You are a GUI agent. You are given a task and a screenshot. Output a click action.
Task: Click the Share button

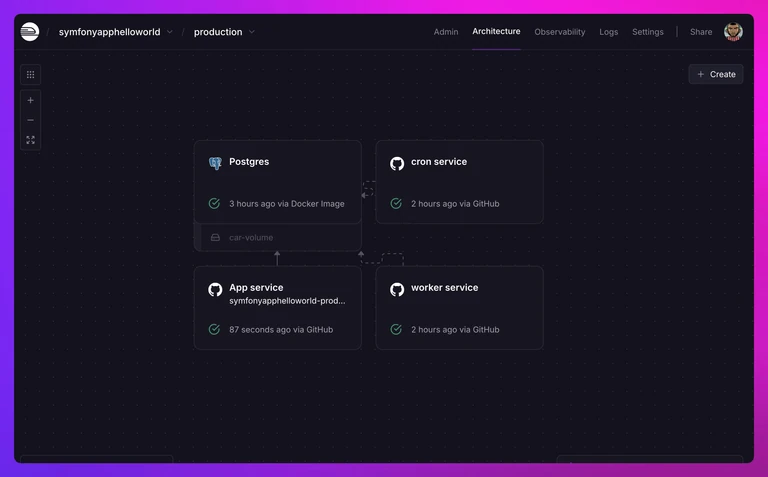pyautogui.click(x=701, y=32)
